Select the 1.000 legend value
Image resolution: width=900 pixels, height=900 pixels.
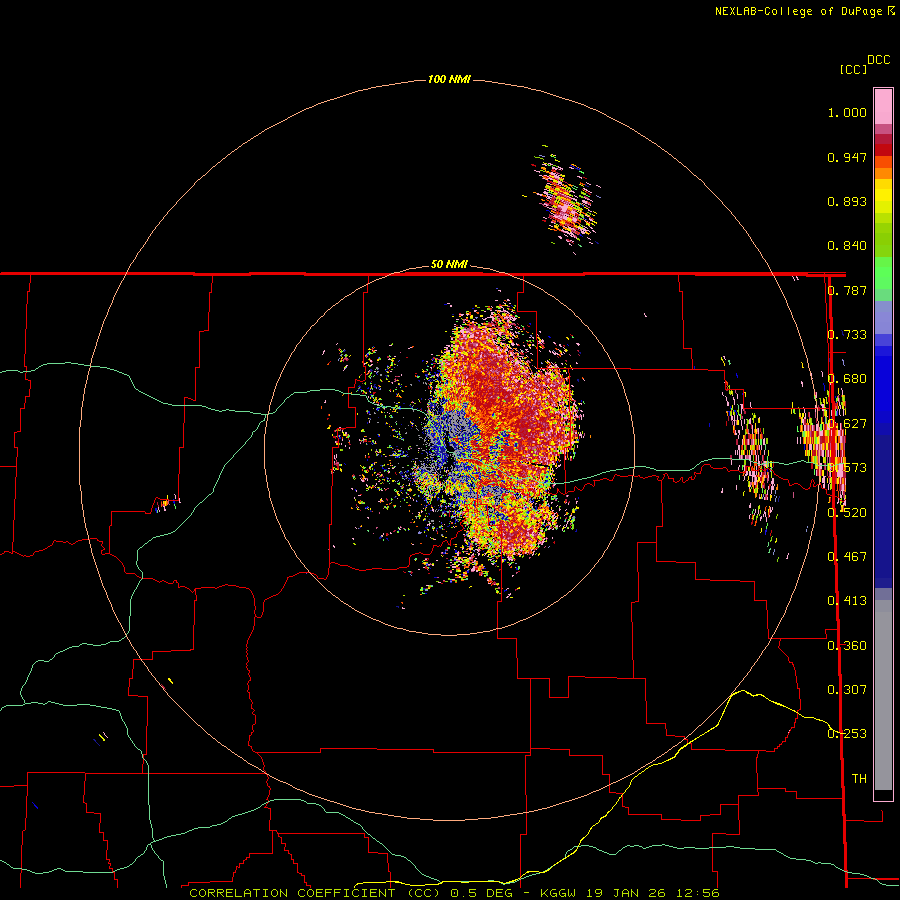847,112
